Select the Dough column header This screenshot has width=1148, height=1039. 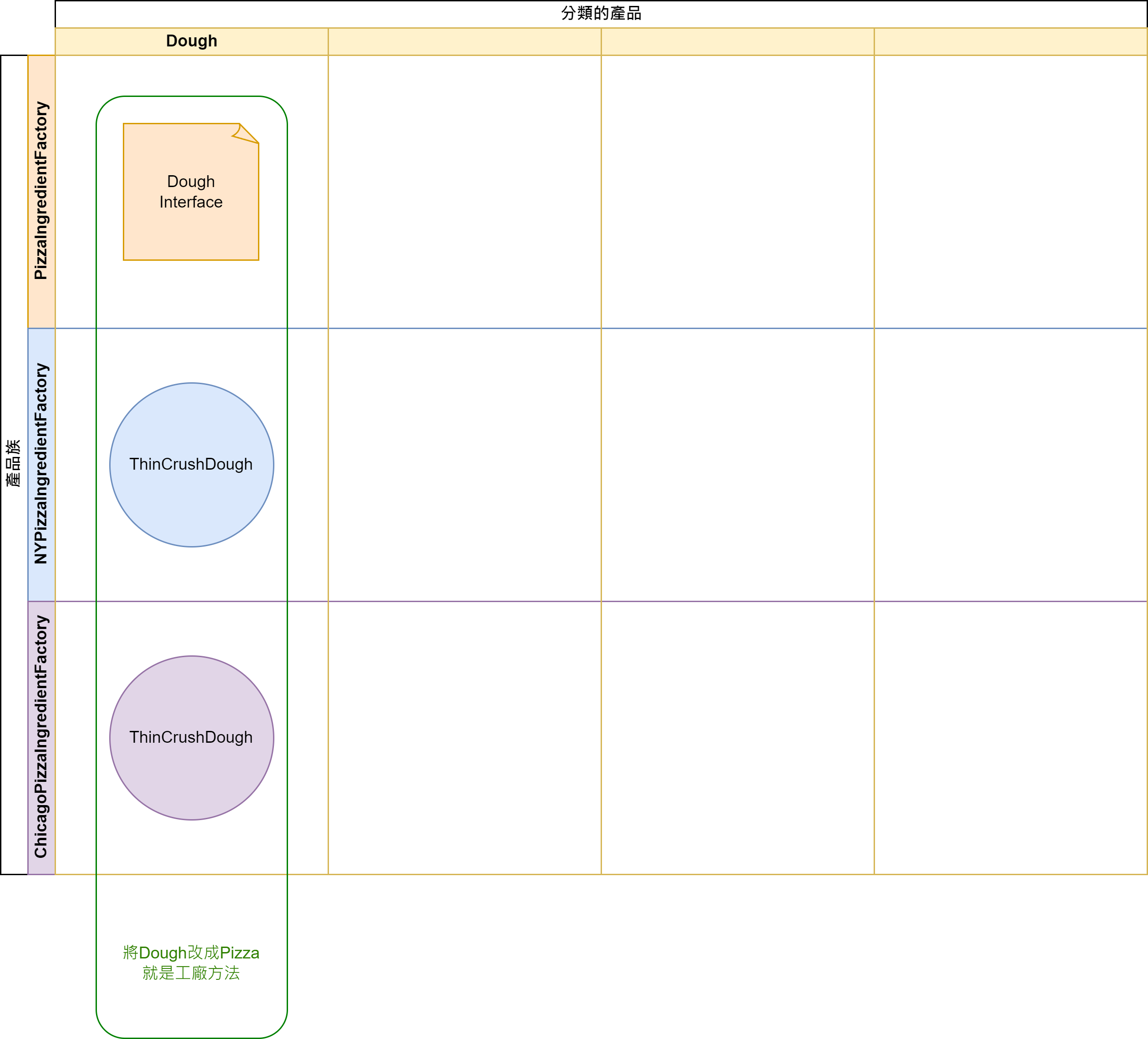pyautogui.click(x=191, y=41)
